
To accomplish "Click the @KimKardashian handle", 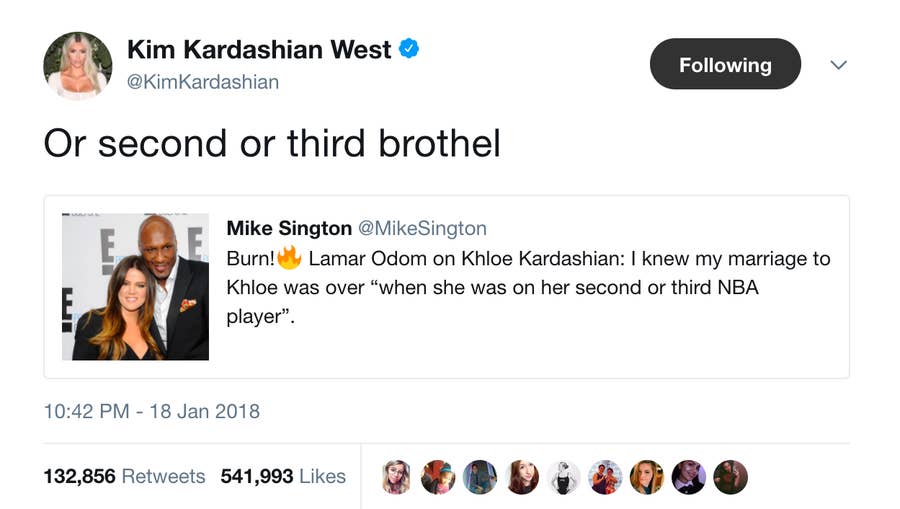I will (203, 82).
